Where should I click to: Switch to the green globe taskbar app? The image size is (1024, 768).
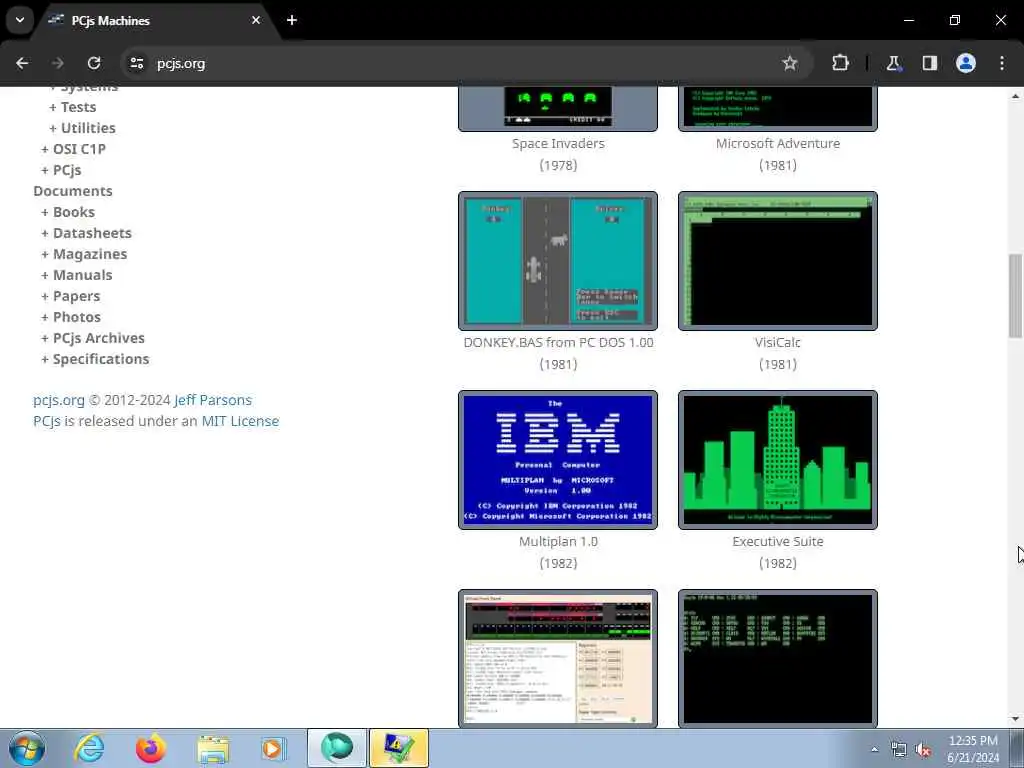coord(337,748)
